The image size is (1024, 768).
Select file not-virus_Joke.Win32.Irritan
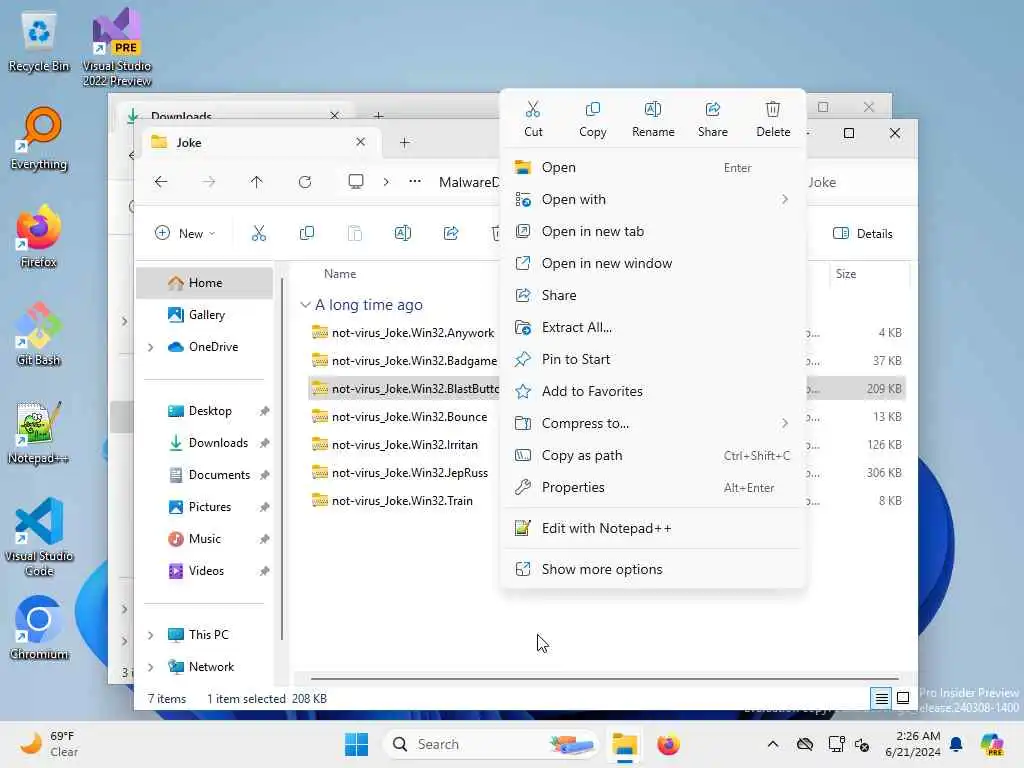click(x=405, y=445)
